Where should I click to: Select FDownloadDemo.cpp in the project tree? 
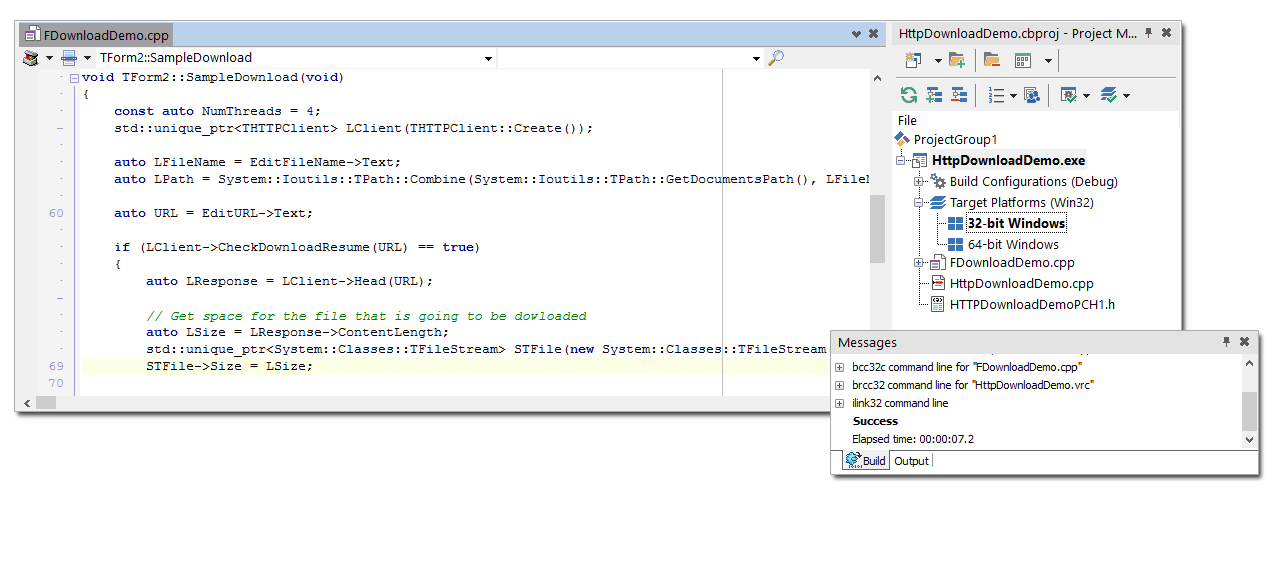click(x=1012, y=262)
